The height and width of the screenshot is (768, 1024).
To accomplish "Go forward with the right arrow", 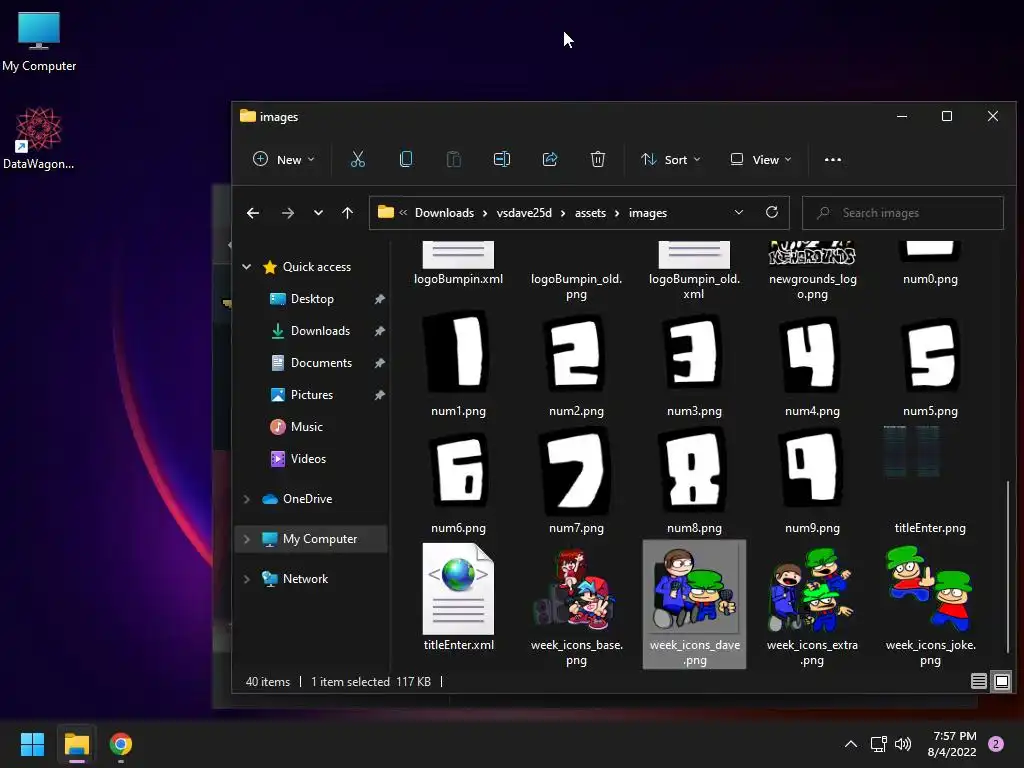I will pyautogui.click(x=287, y=213).
